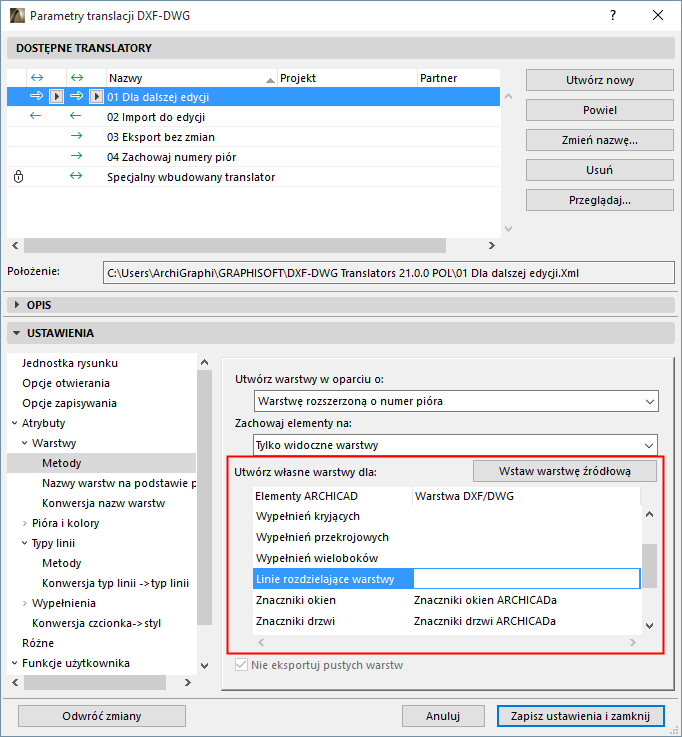Screen dimensions: 682x737
Task: Click the Powiel button
Action: click(600, 110)
